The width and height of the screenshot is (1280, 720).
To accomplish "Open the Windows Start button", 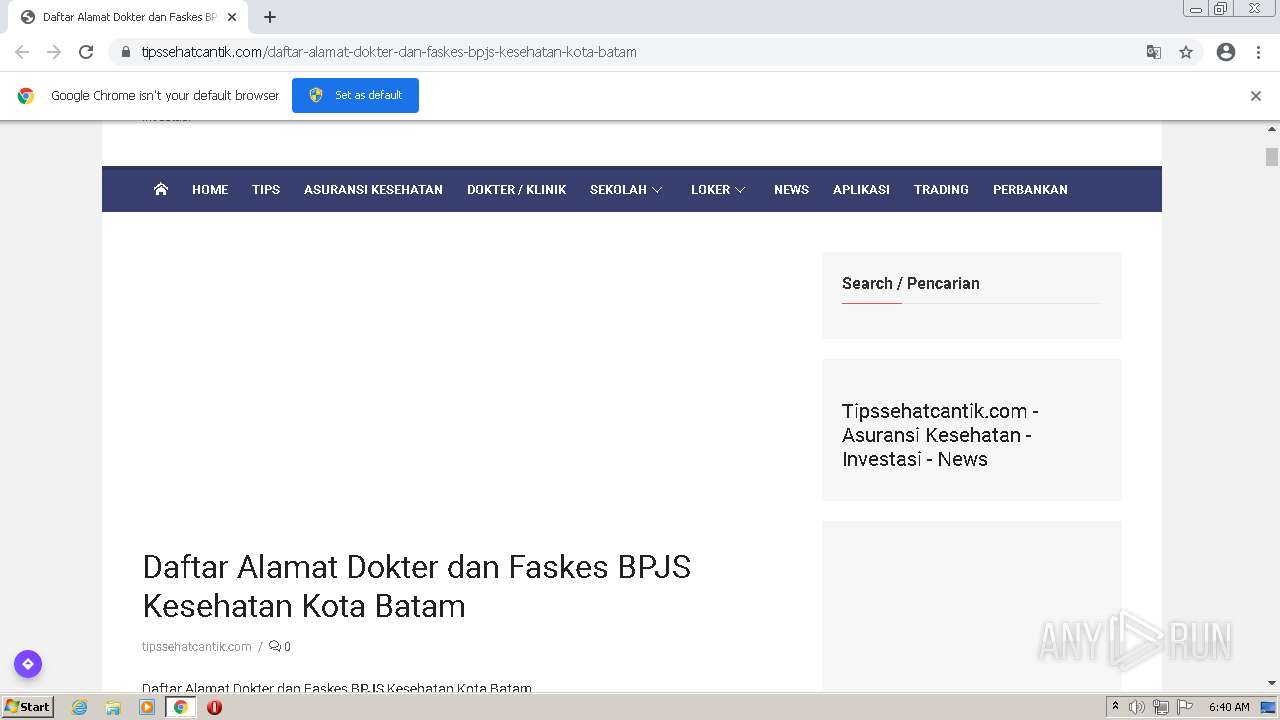I will [28, 707].
